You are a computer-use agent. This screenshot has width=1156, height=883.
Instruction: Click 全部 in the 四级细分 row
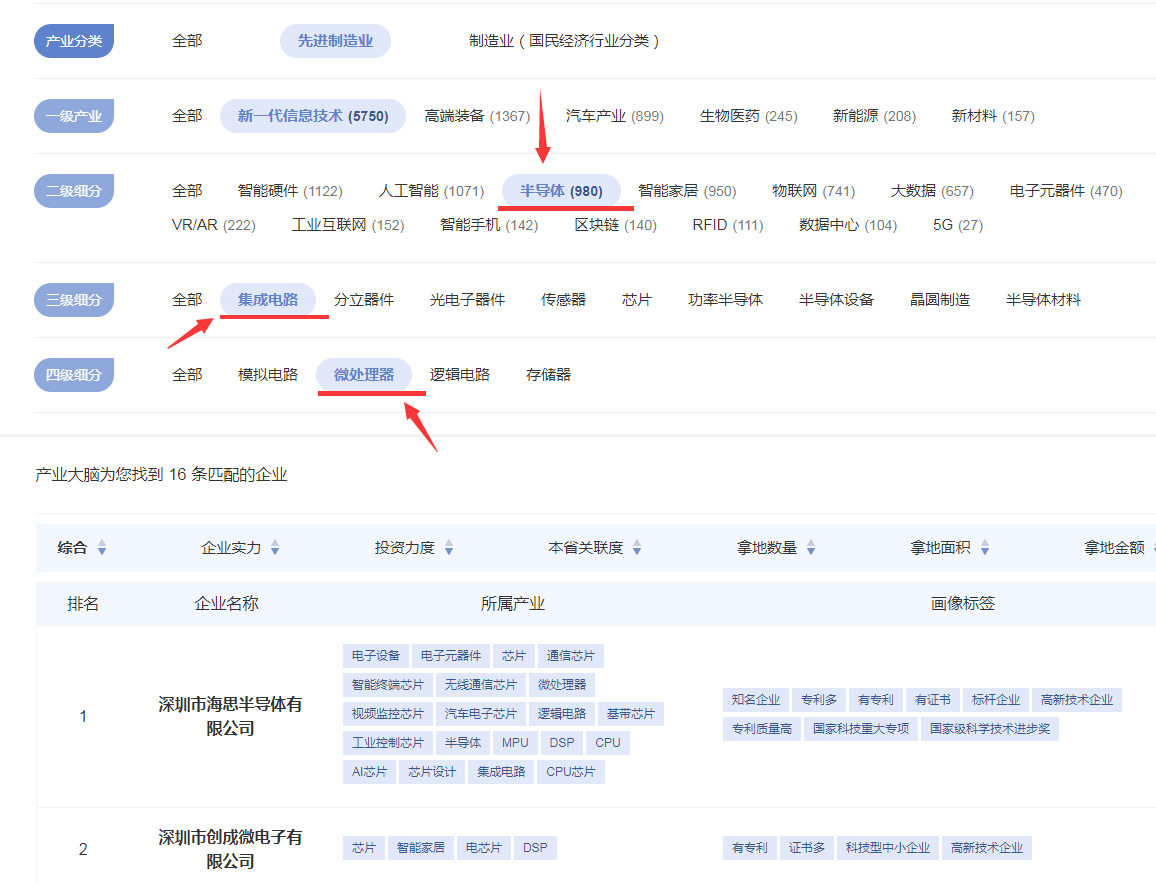click(187, 375)
